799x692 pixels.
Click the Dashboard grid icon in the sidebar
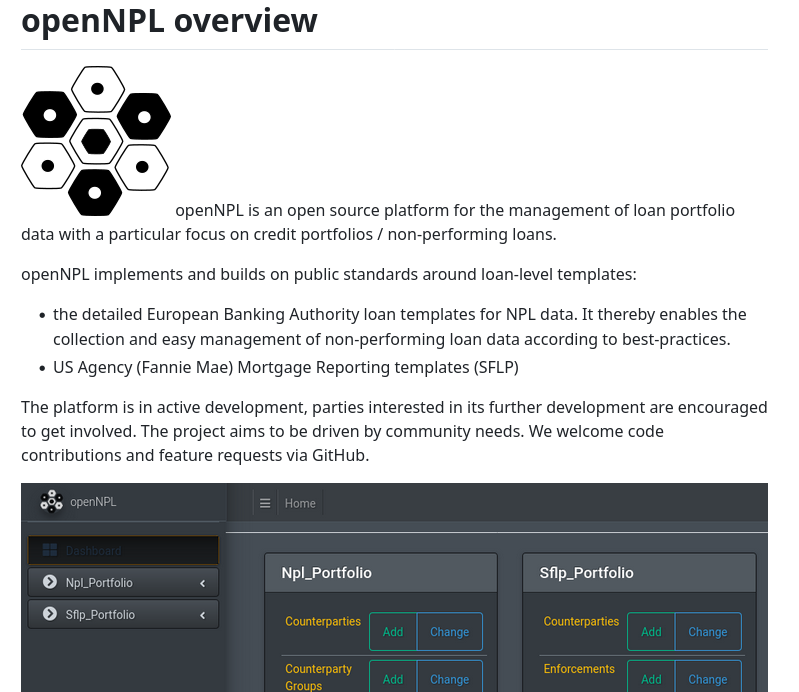click(50, 550)
